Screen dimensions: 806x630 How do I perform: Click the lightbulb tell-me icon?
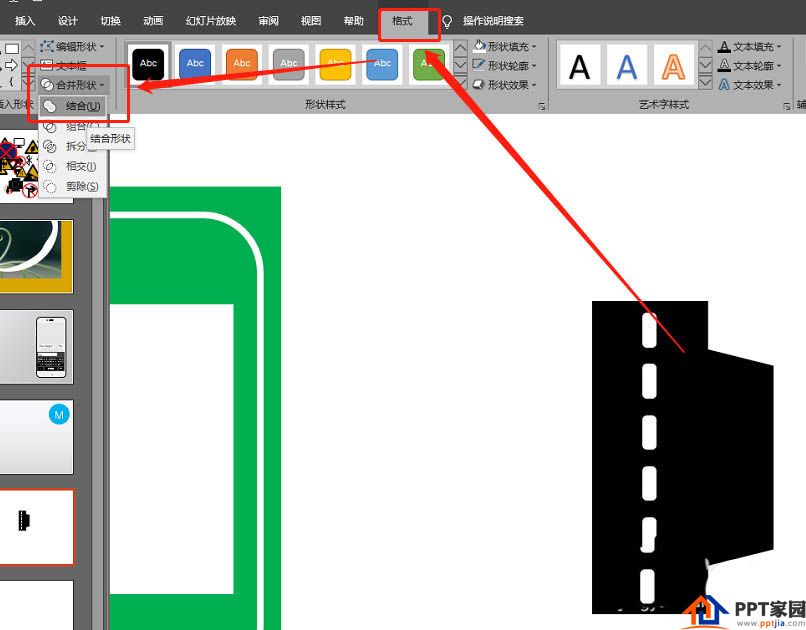click(x=447, y=22)
